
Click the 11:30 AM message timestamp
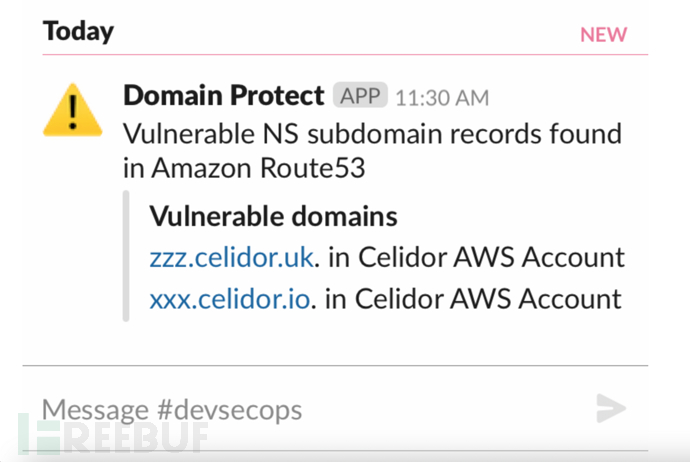click(x=442, y=98)
